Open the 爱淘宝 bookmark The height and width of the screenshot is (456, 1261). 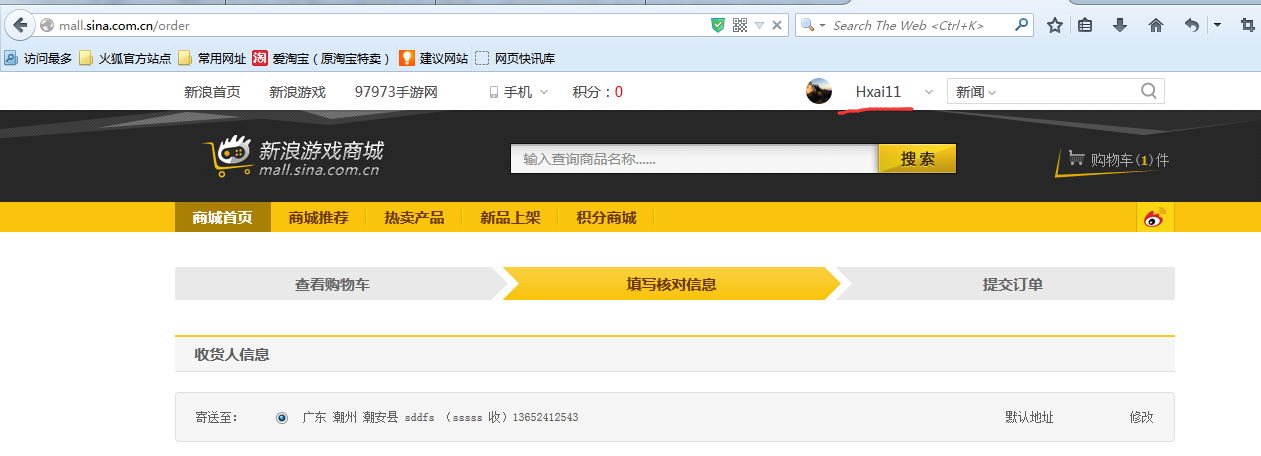321,58
